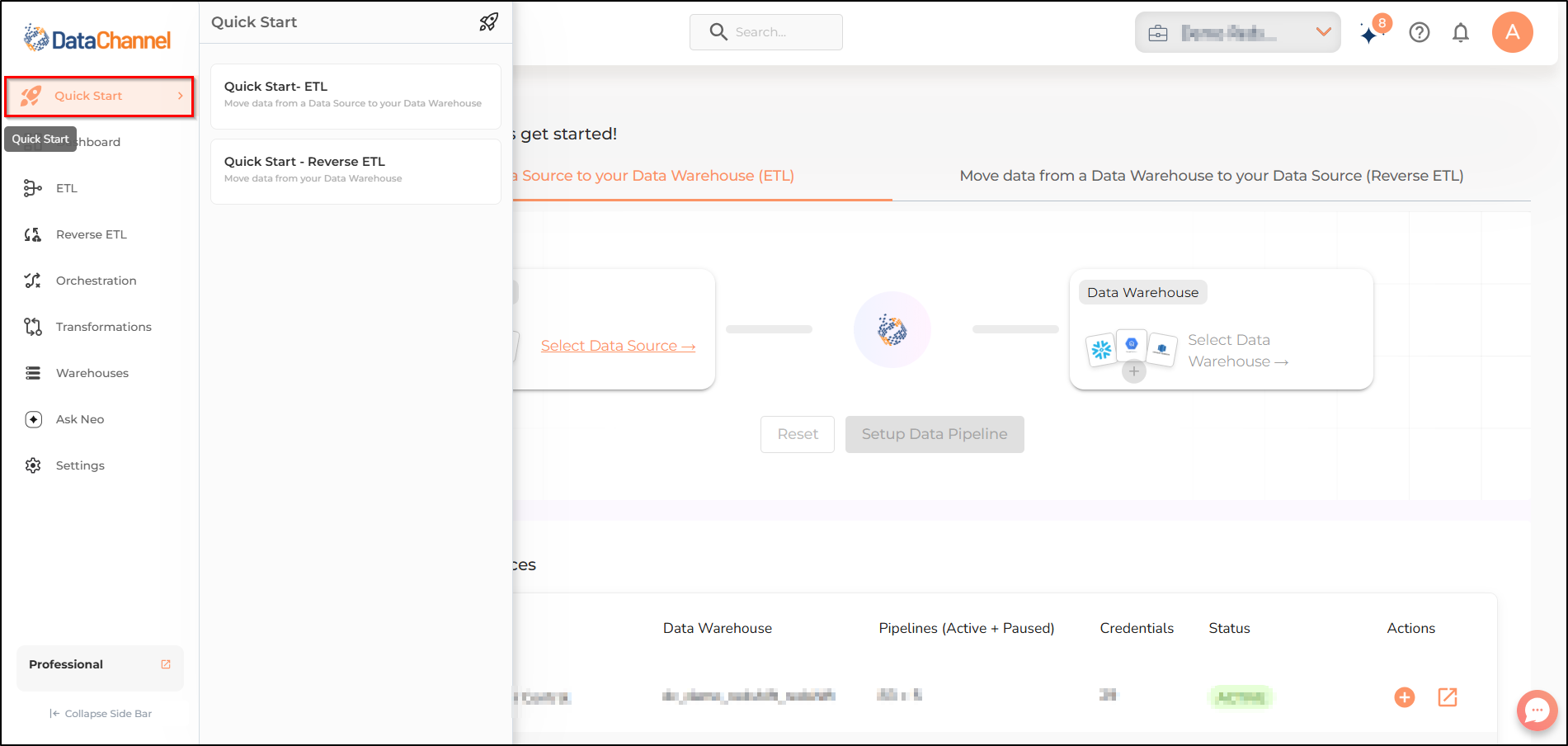Click the Select Data Source link
The image size is (1568, 746).
(618, 346)
